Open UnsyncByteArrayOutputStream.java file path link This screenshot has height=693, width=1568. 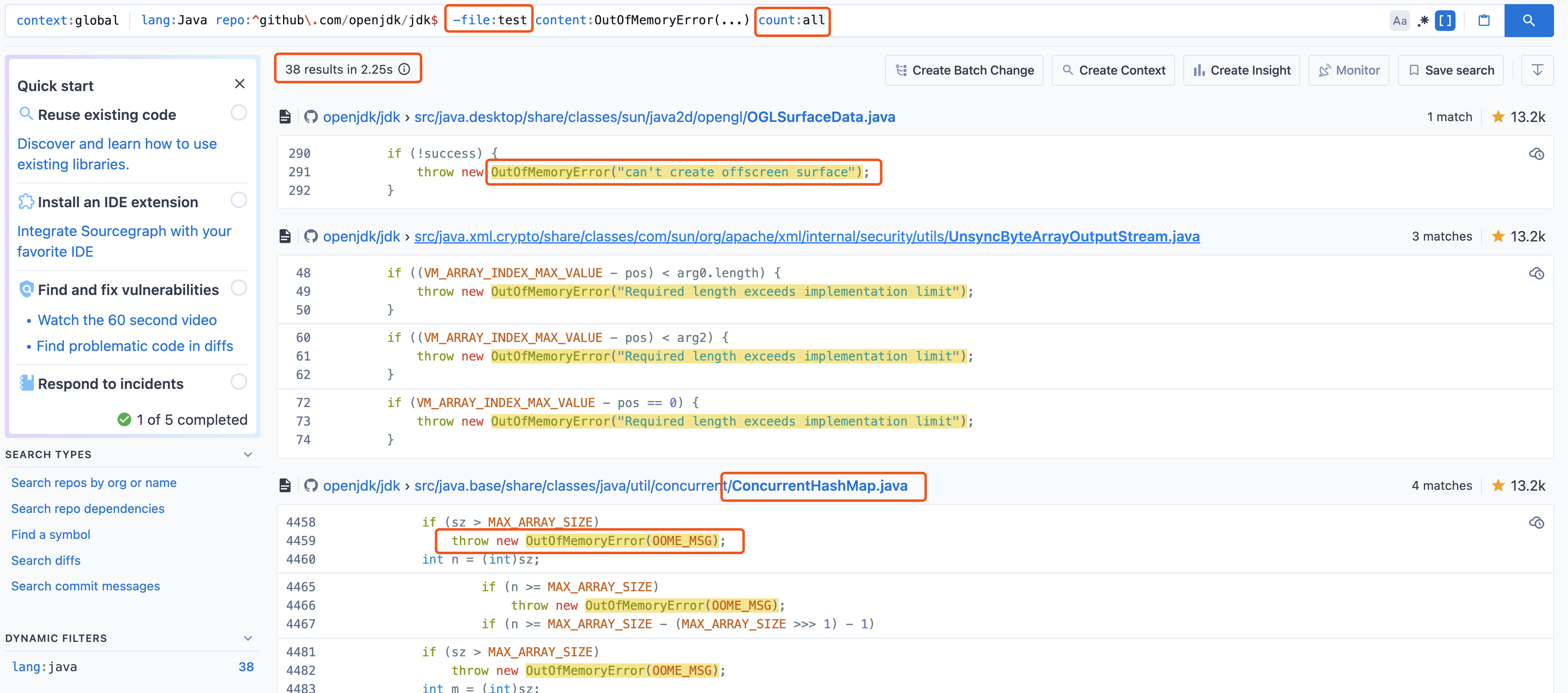807,236
